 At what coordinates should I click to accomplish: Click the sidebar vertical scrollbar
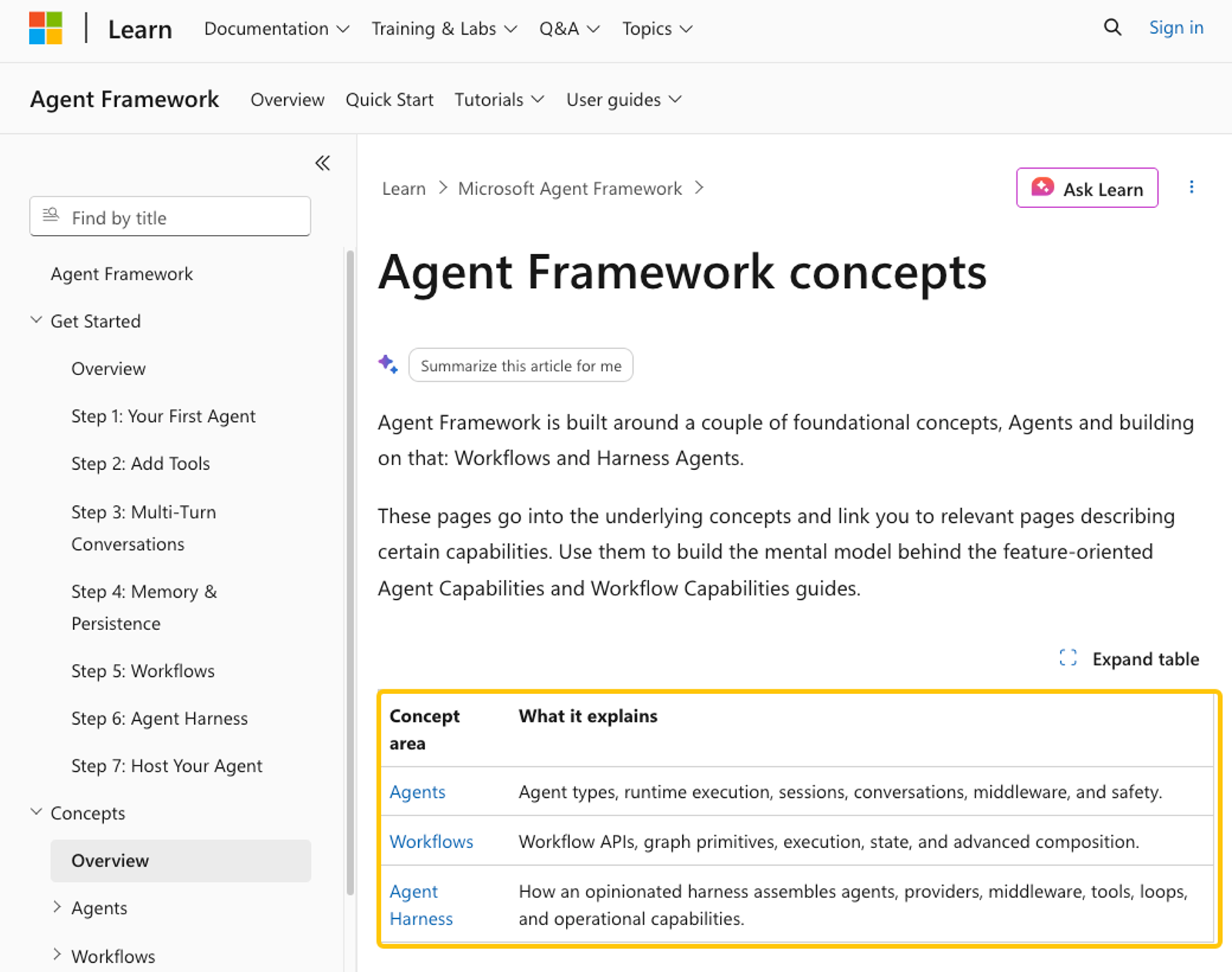(x=350, y=572)
